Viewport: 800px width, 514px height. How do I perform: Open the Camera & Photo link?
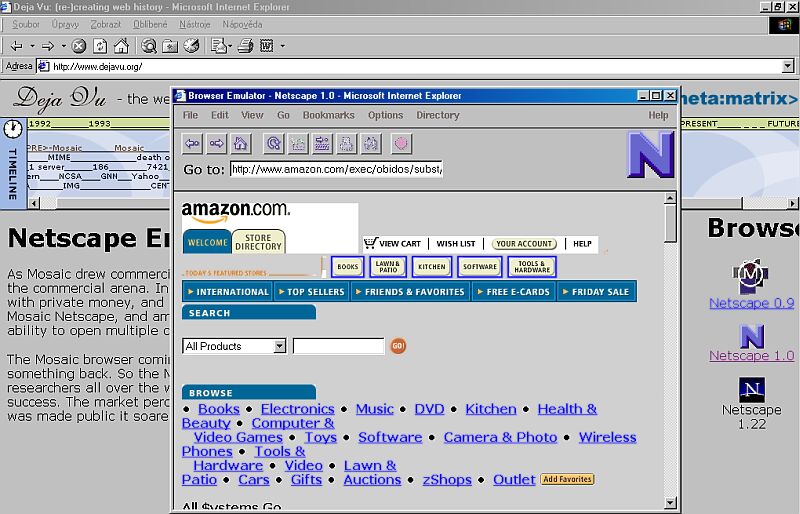coord(500,437)
